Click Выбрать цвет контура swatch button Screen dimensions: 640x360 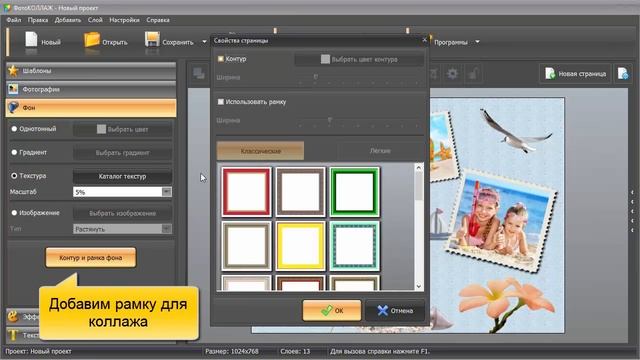coord(359,59)
